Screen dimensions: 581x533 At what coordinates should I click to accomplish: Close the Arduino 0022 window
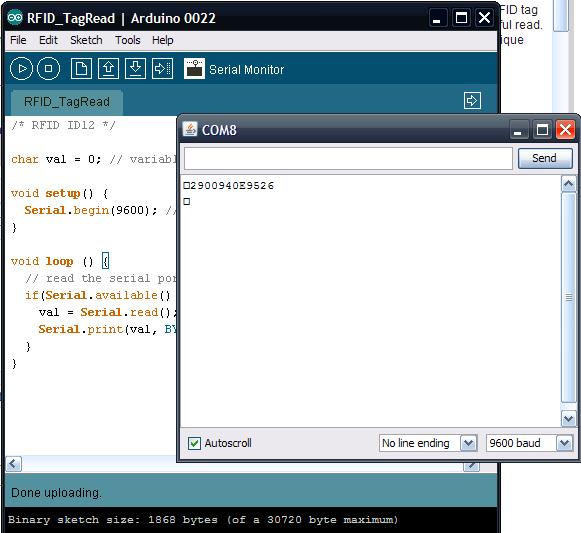tap(484, 18)
